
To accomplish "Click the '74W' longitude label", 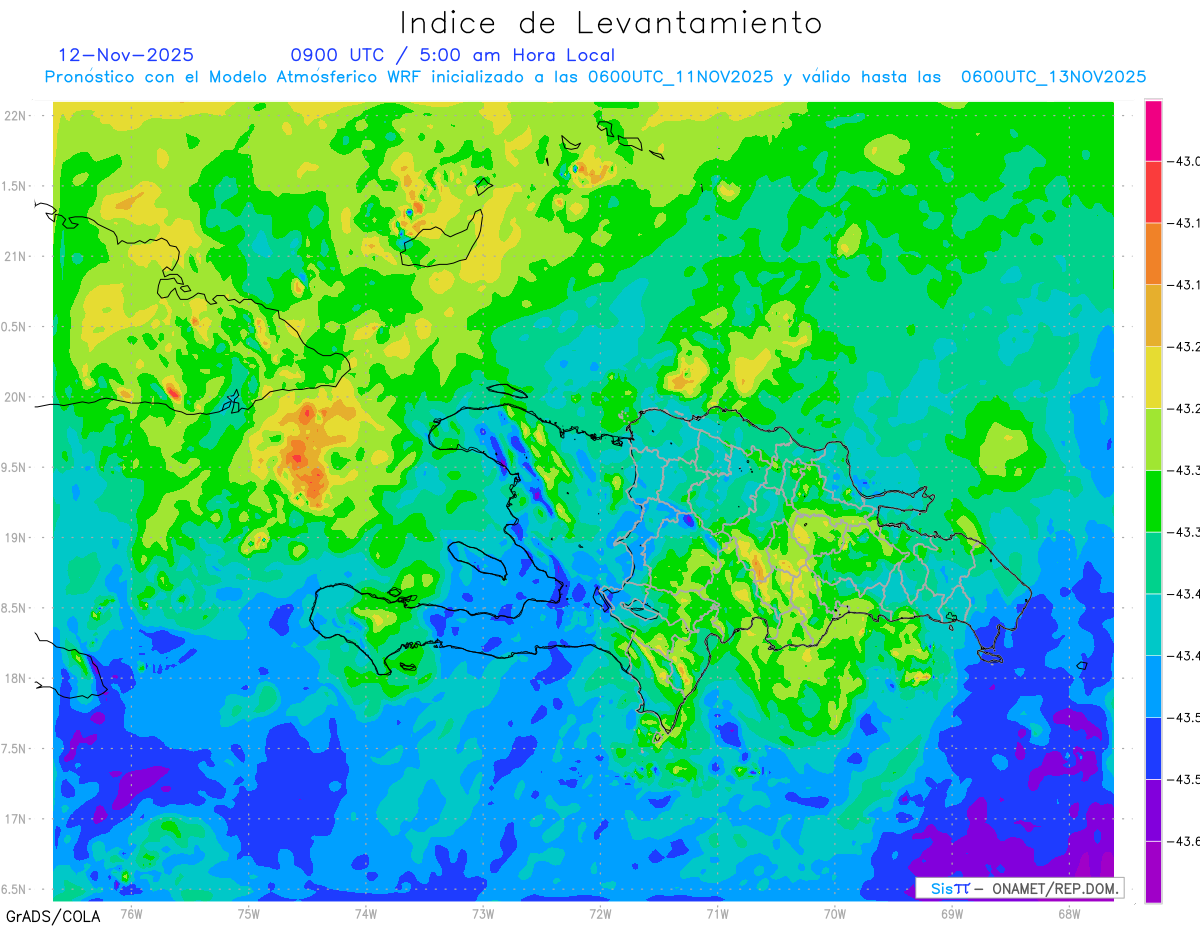I will (x=366, y=913).
